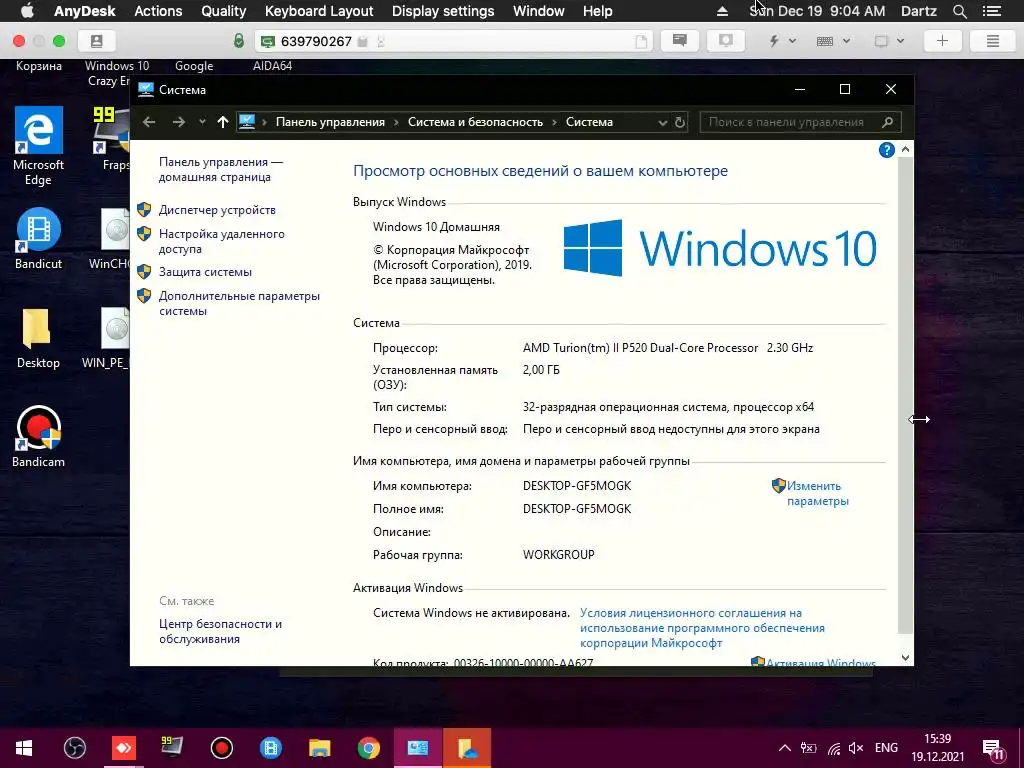Go forward in System window
The width and height of the screenshot is (1024, 768).
[178, 122]
